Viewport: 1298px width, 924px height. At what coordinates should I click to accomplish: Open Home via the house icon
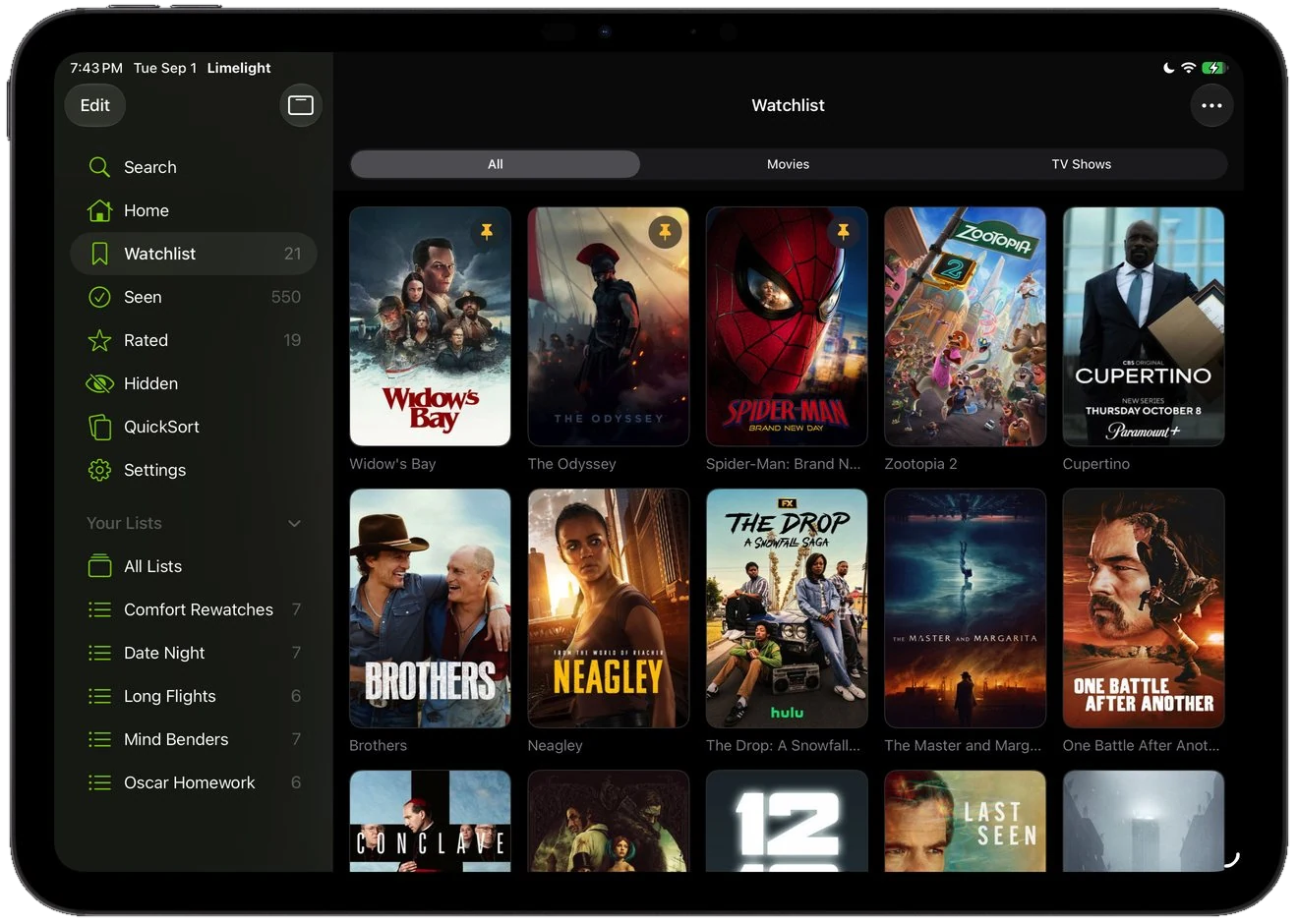click(99, 210)
